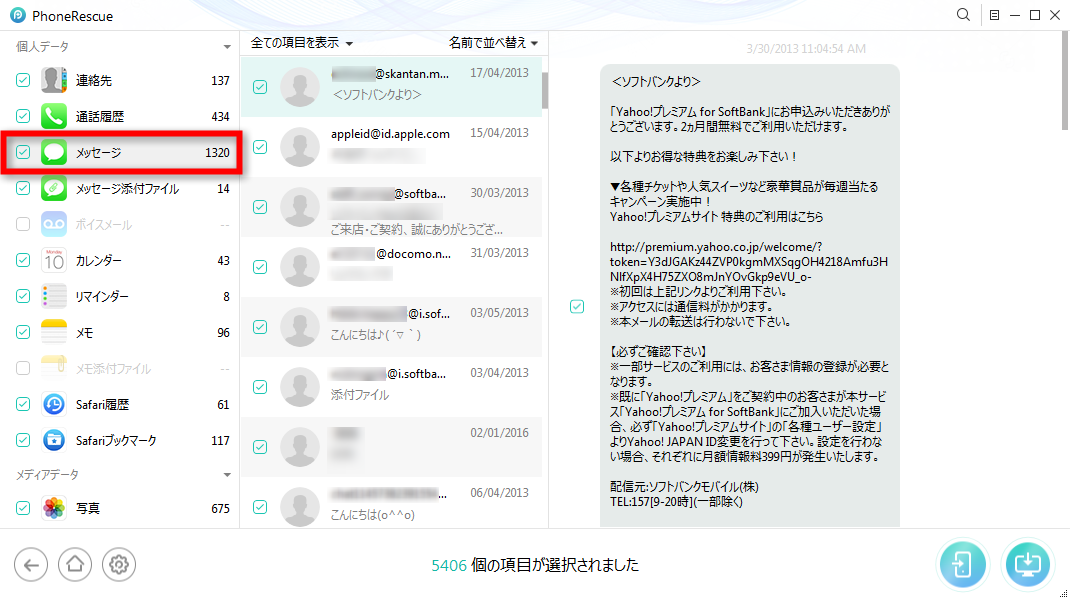Click the Messages count 1320
The height and width of the screenshot is (600, 1070).
(x=218, y=153)
